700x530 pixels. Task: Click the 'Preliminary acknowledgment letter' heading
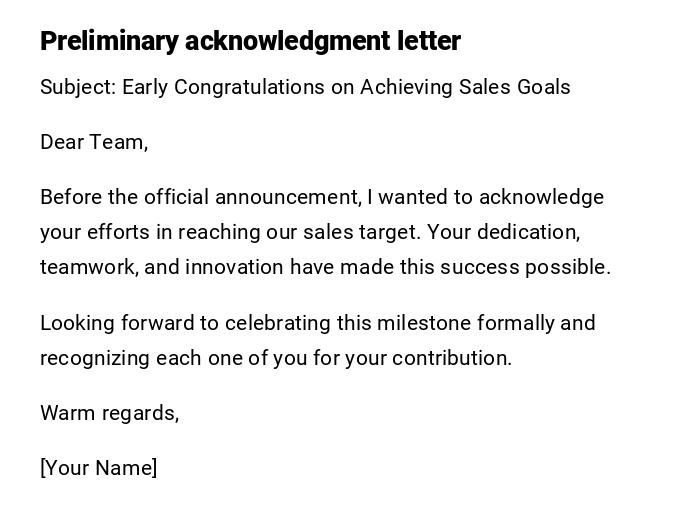(250, 41)
